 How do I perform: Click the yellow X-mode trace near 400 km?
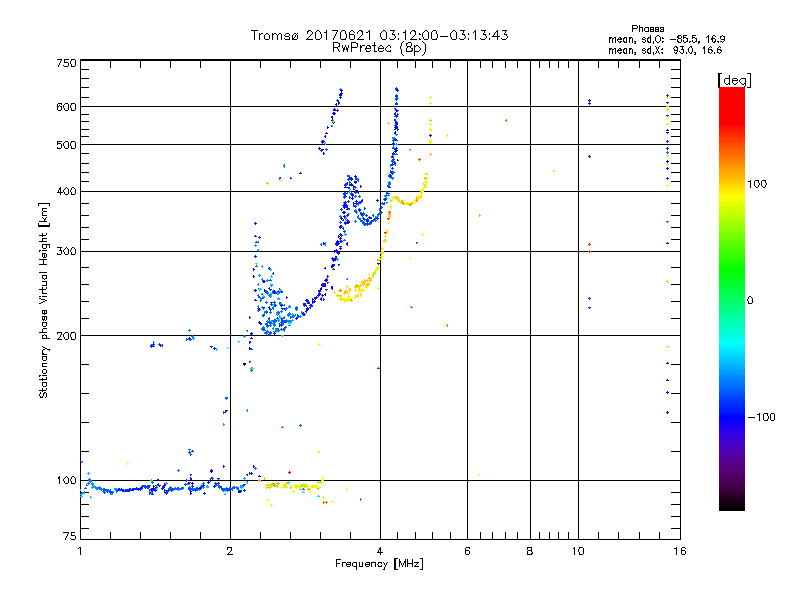coord(408,200)
